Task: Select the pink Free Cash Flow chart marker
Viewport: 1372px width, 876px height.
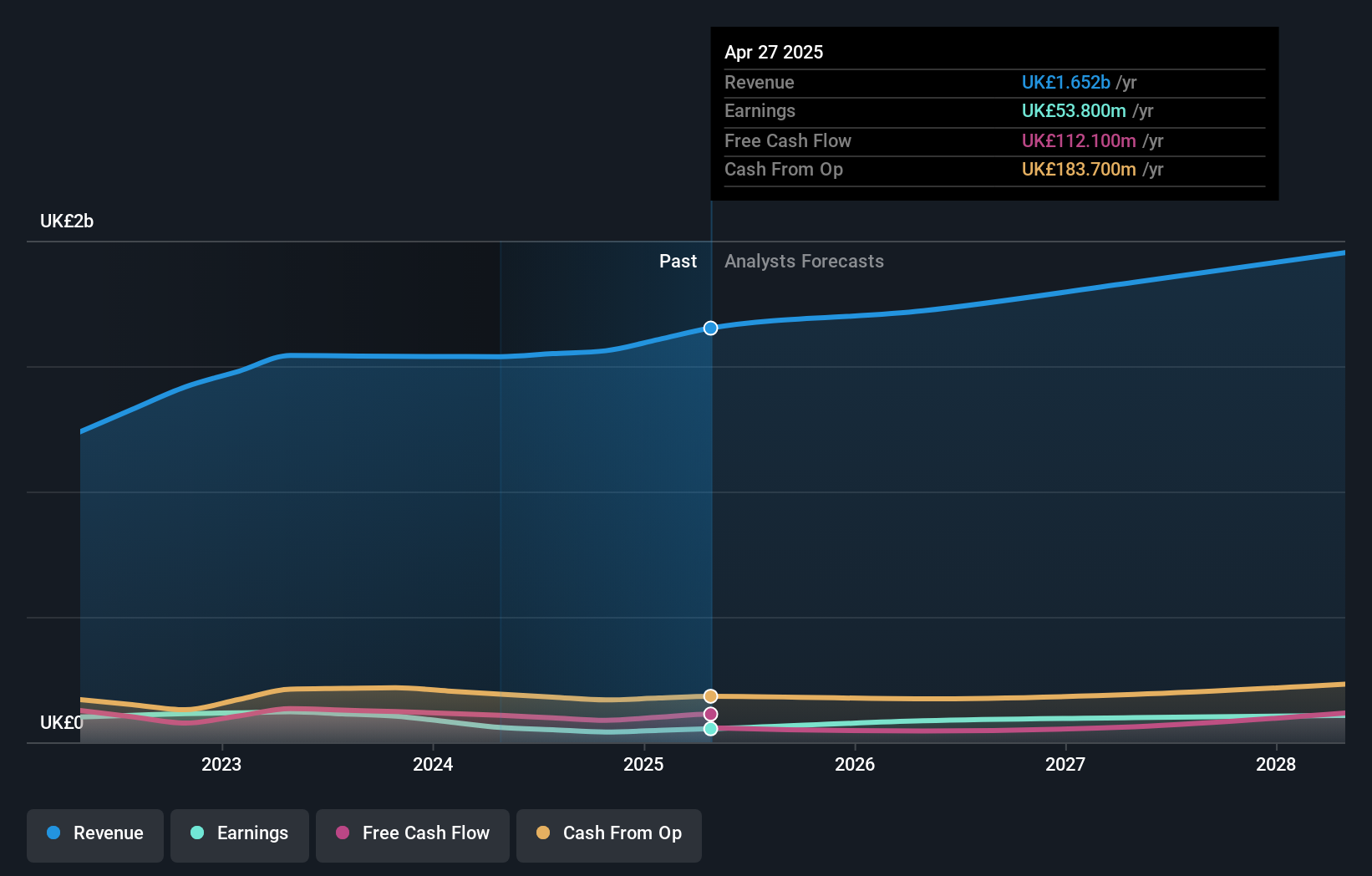Action: tap(710, 713)
